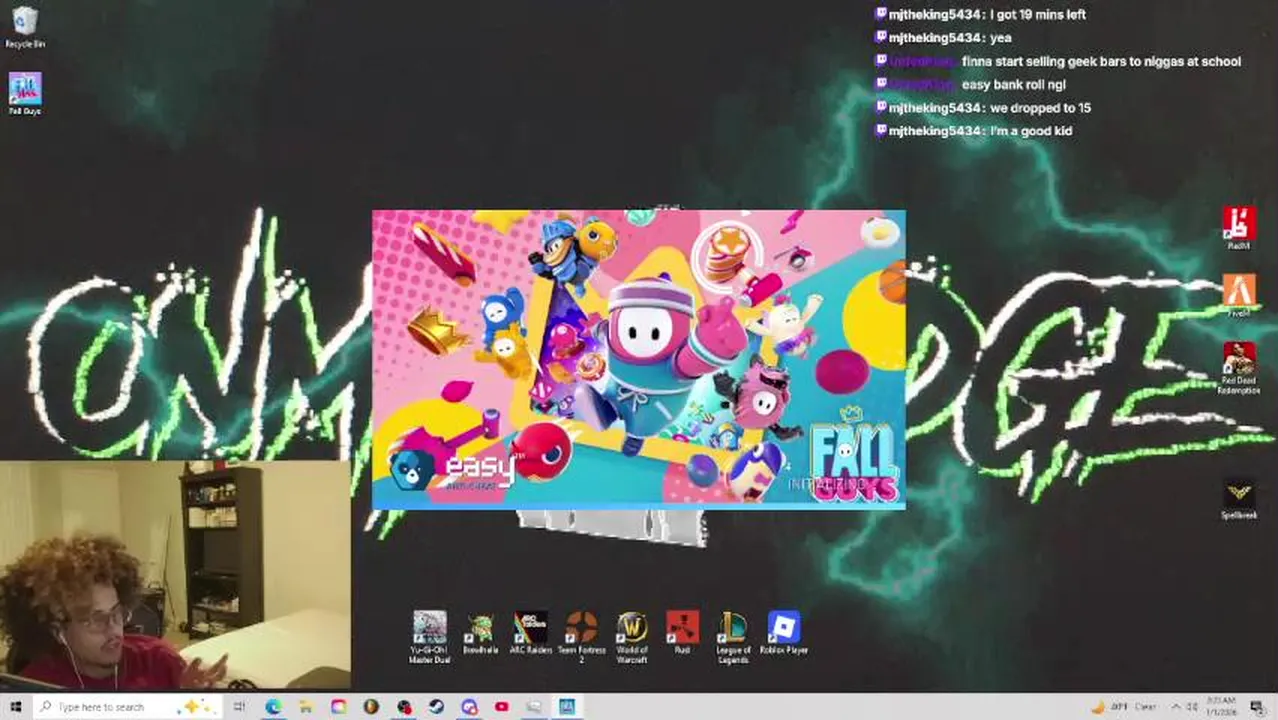The image size is (1278, 720).
Task: Select the RedM desktop shortcut
Action: pos(1239,228)
